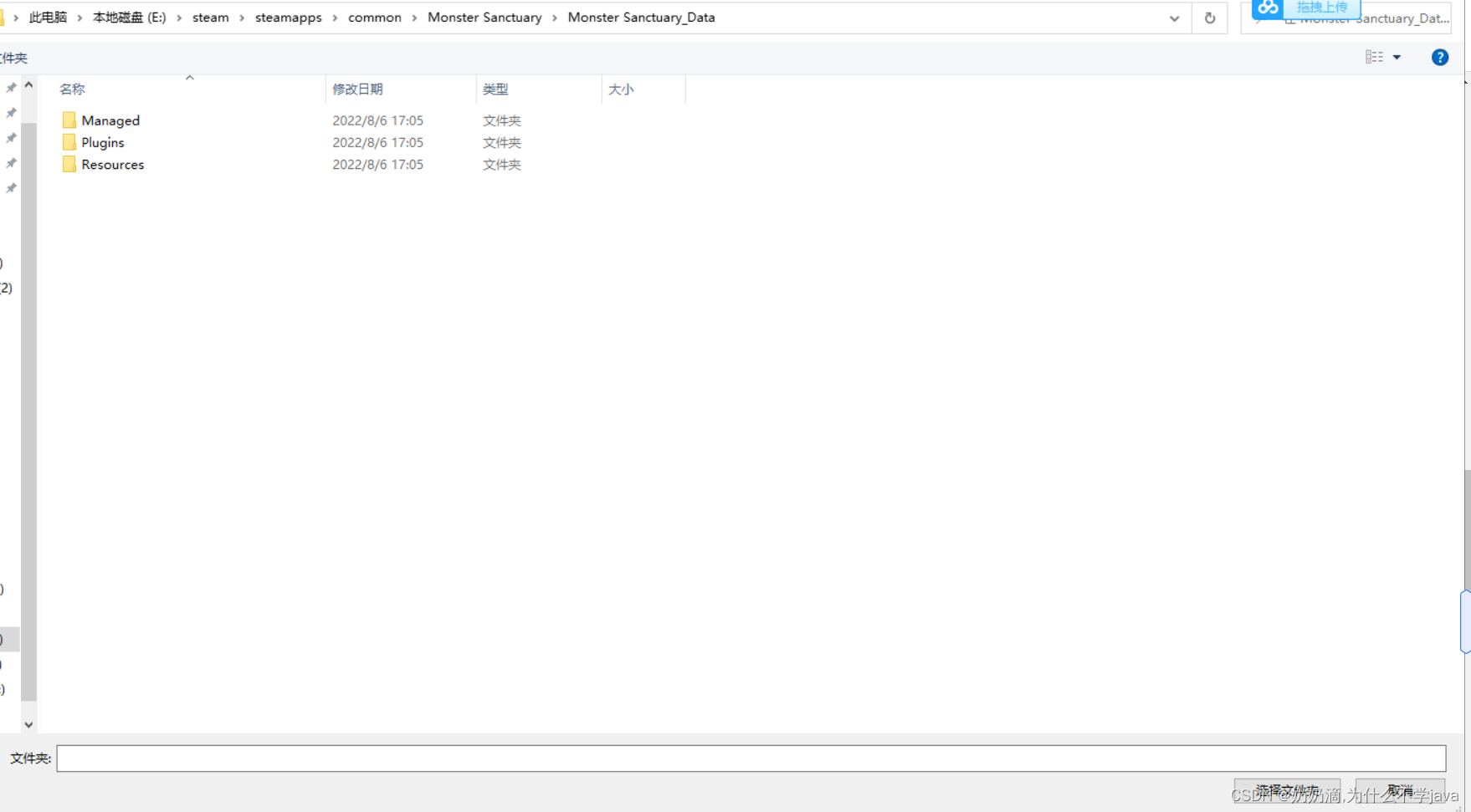The image size is (1471, 812).
Task: Select the Plugins folder name
Action: (x=103, y=143)
